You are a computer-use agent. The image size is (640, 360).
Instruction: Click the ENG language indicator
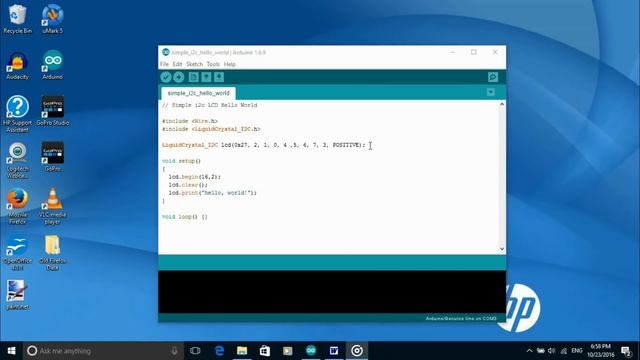[577, 351]
